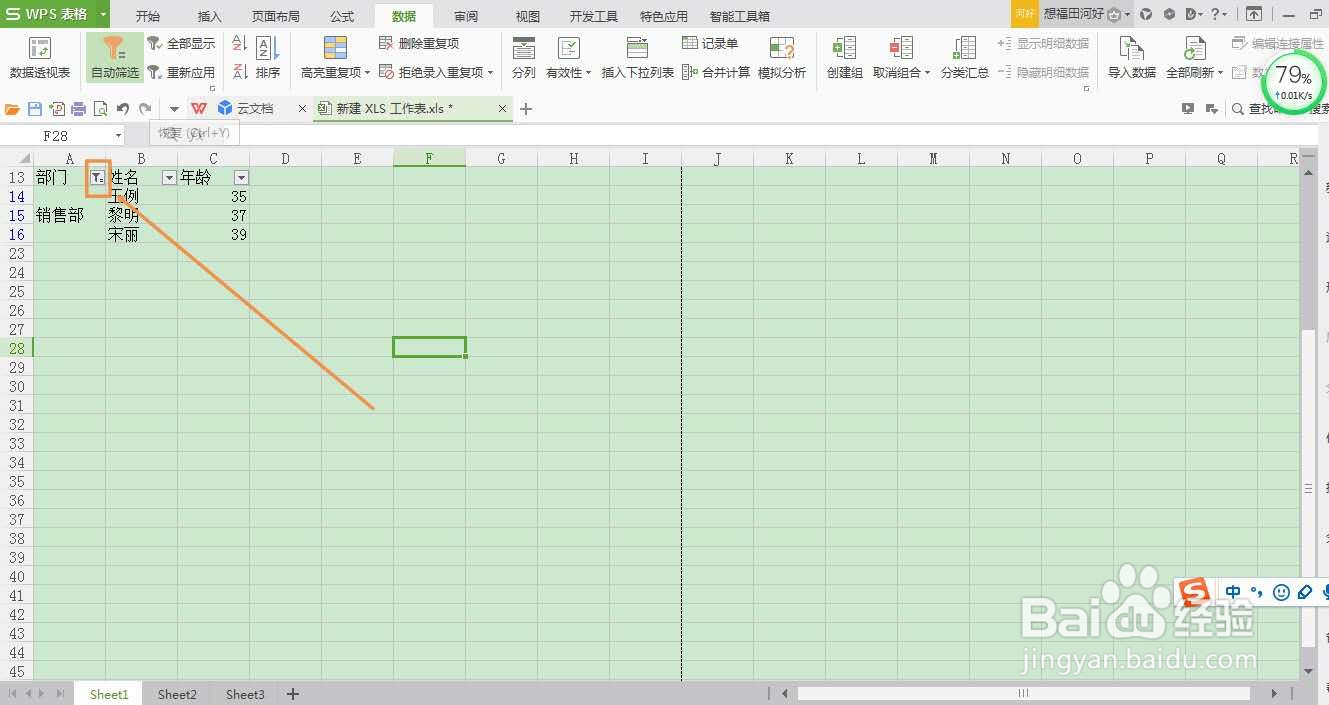1329x705 pixels.
Task: Switch to the 公式 ribbon tab
Action: coord(342,16)
